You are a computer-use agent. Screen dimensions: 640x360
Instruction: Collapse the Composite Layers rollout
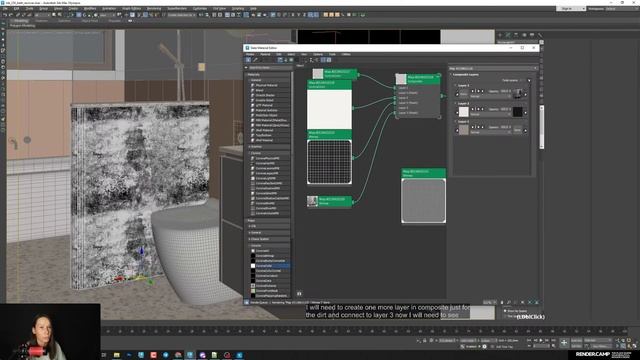point(465,75)
